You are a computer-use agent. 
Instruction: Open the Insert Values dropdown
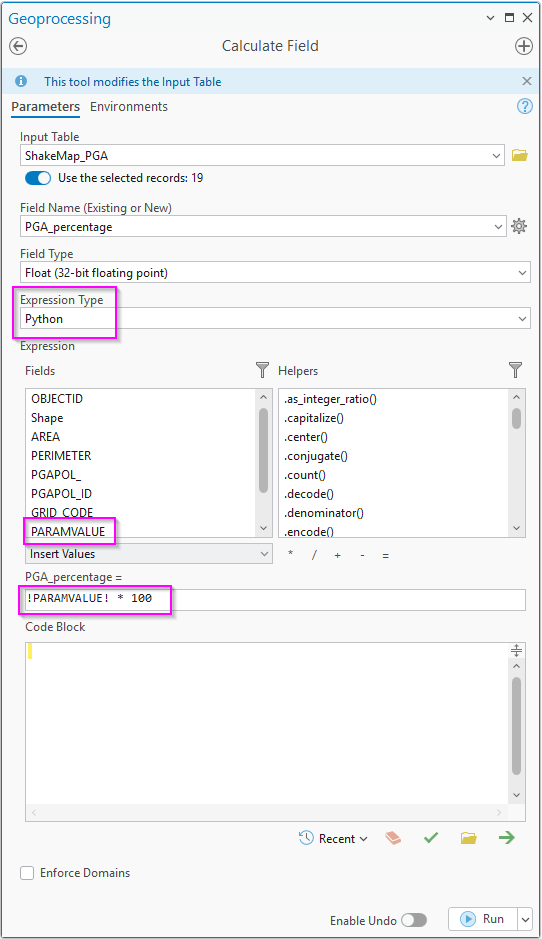pyautogui.click(x=149, y=554)
